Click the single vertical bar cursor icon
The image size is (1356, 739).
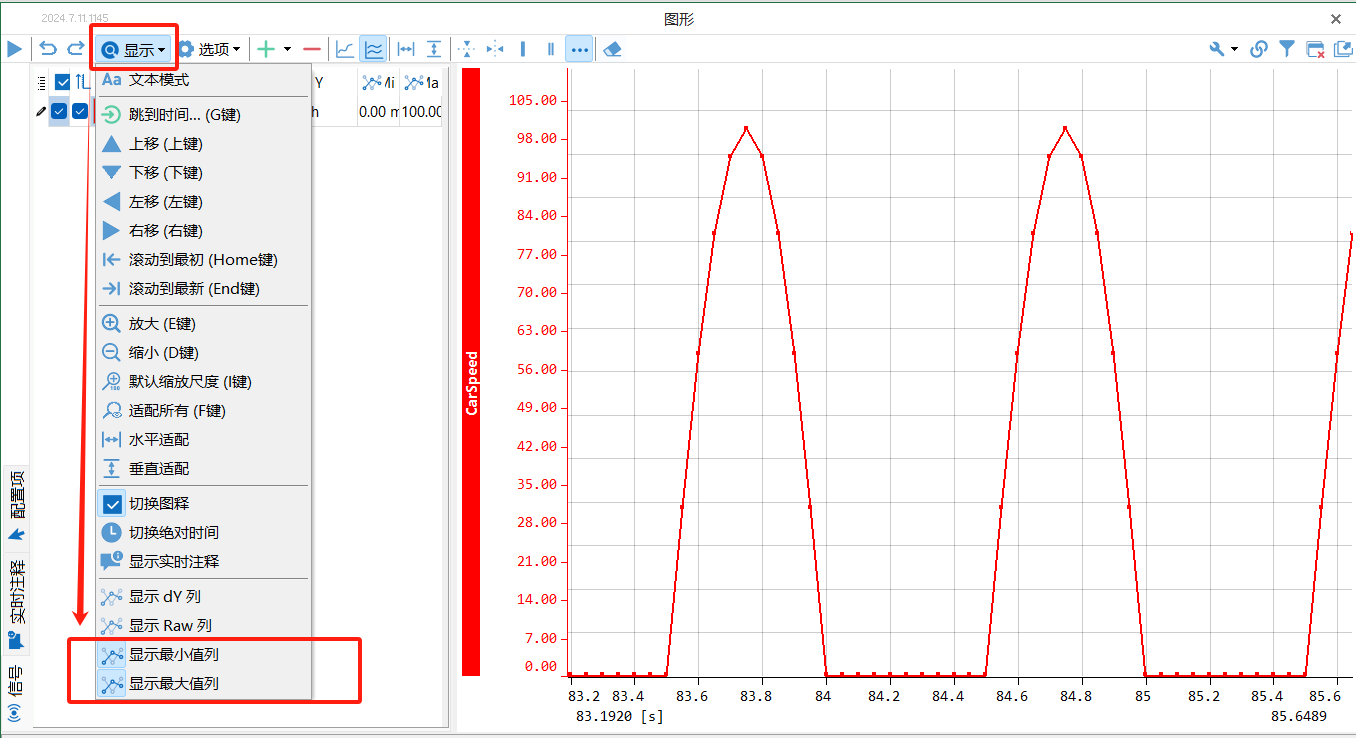click(x=522, y=49)
